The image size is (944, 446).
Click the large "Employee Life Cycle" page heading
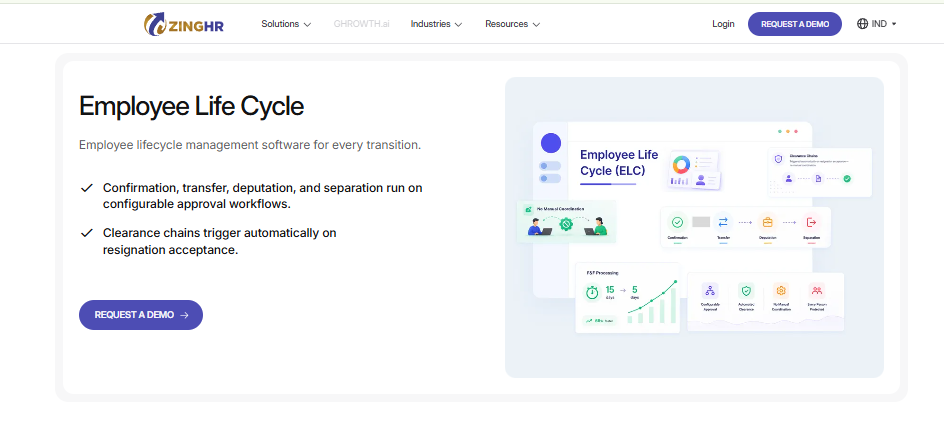click(x=191, y=107)
